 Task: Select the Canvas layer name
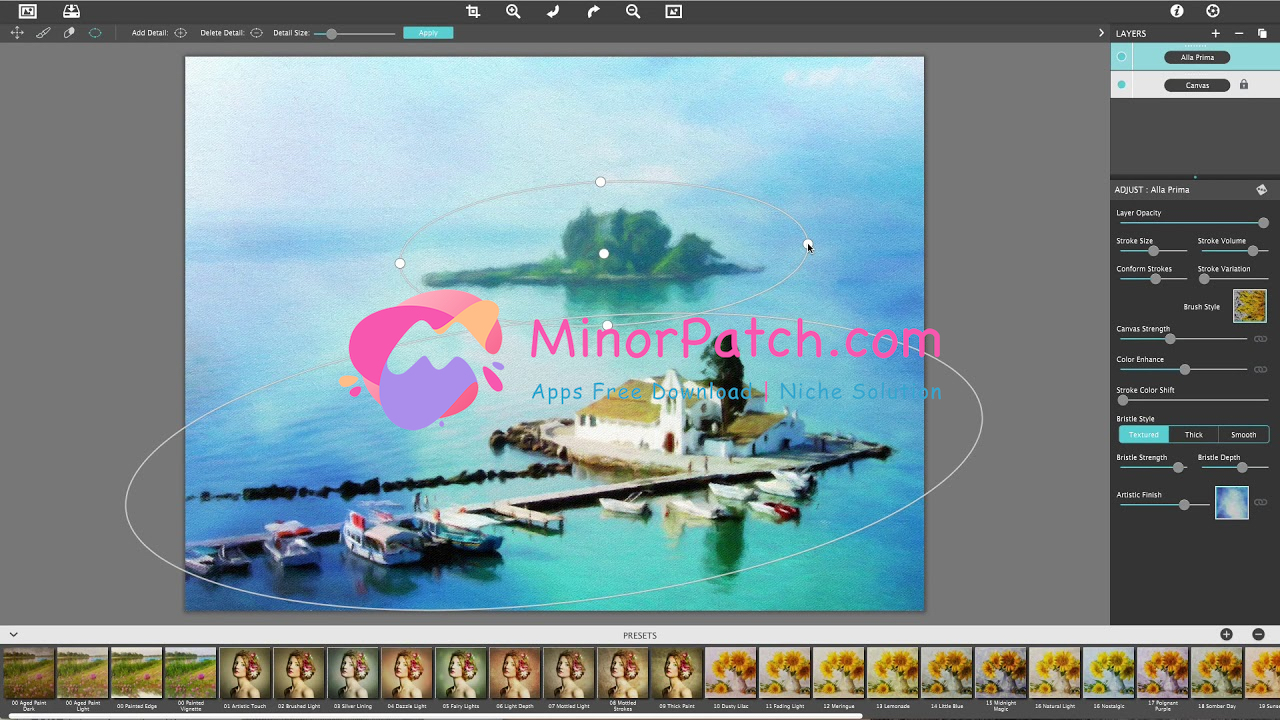tap(1197, 85)
